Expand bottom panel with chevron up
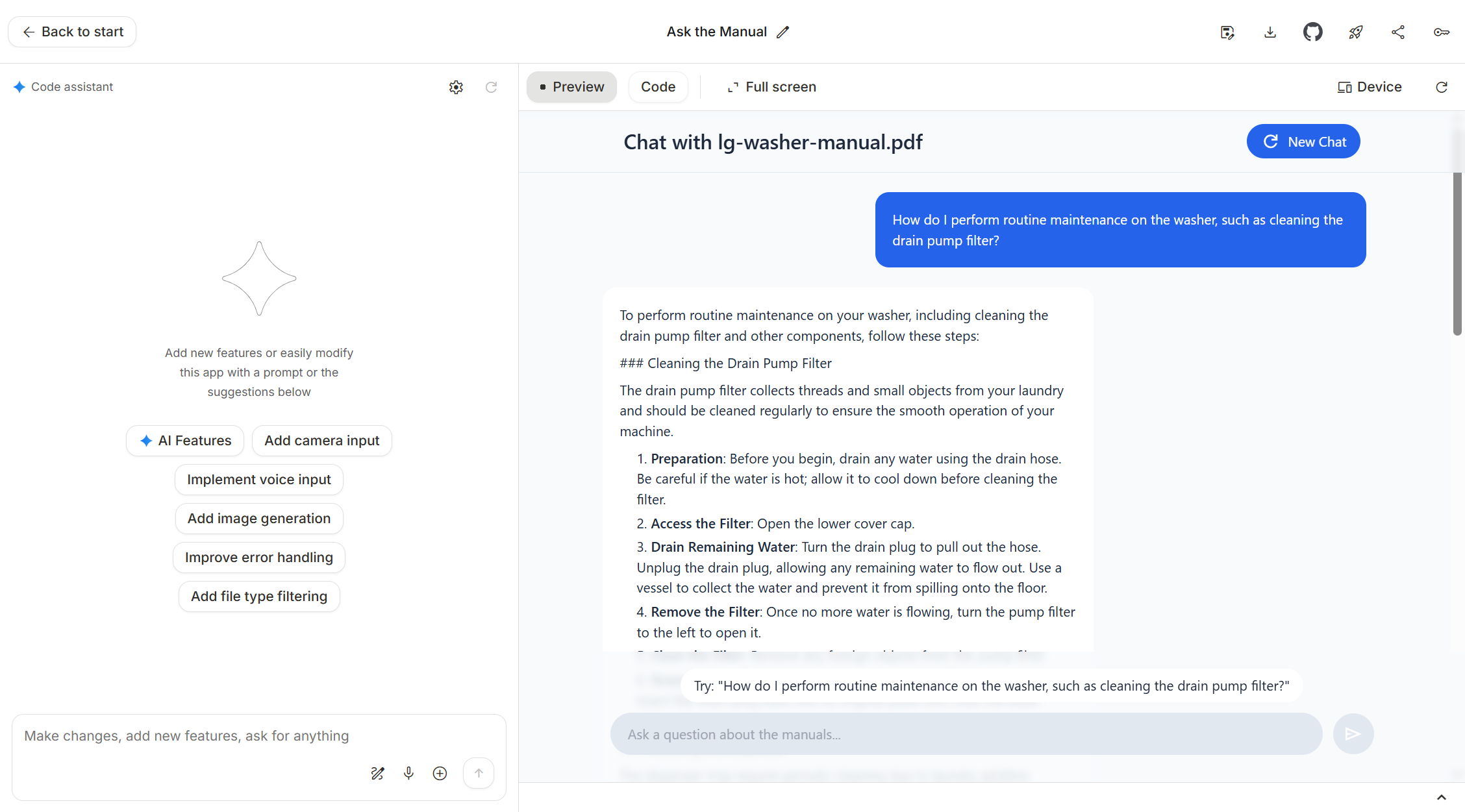The width and height of the screenshot is (1465, 812). point(1441,797)
